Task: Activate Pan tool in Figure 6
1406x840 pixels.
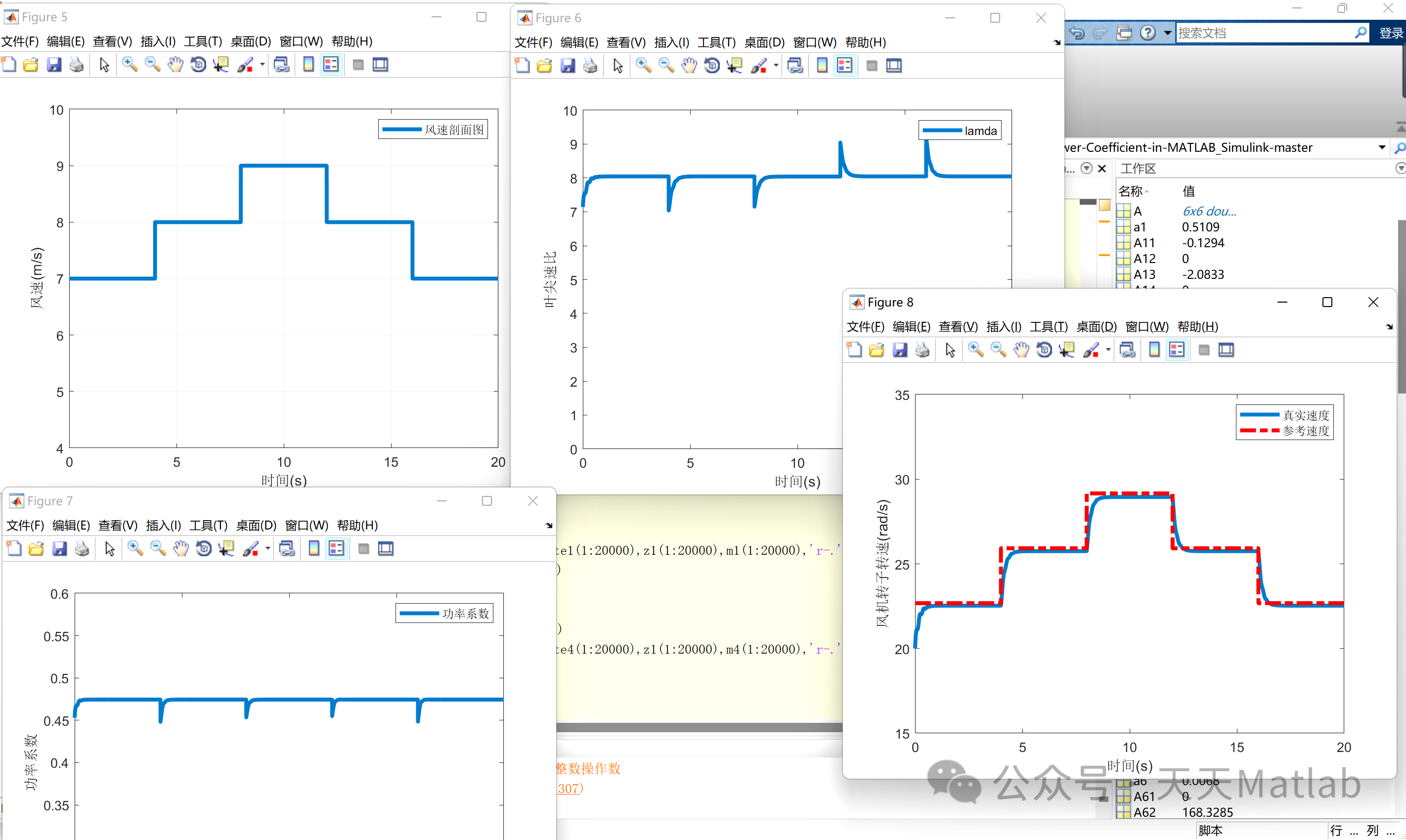Action: click(689, 66)
